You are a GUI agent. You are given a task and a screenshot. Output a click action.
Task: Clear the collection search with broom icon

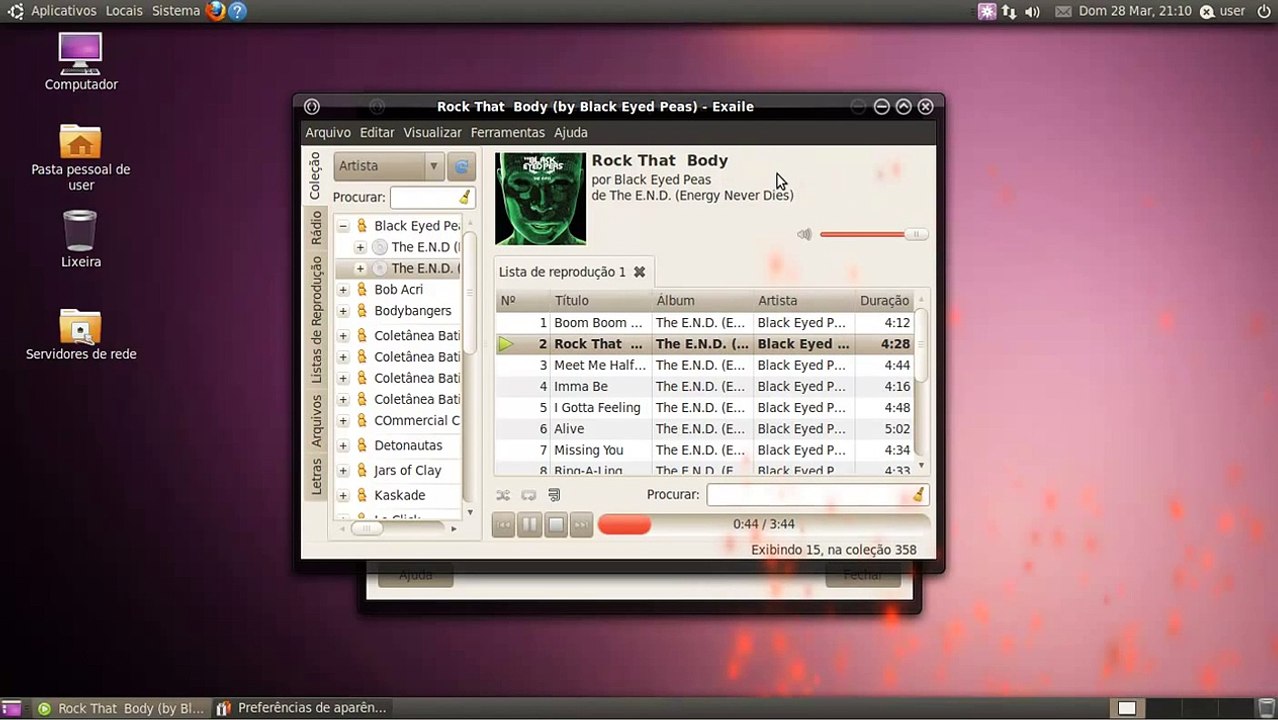click(x=464, y=197)
